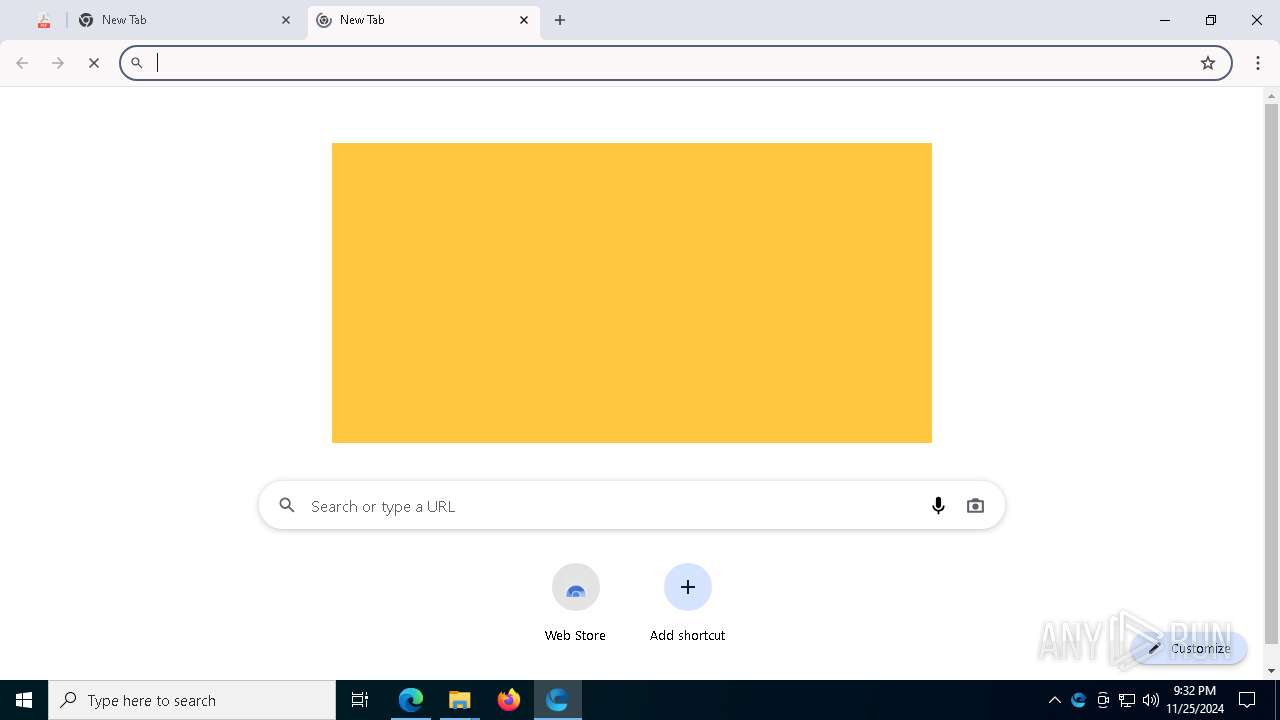Open volume control tray icon
Image resolution: width=1280 pixels, height=720 pixels.
click(x=1151, y=700)
